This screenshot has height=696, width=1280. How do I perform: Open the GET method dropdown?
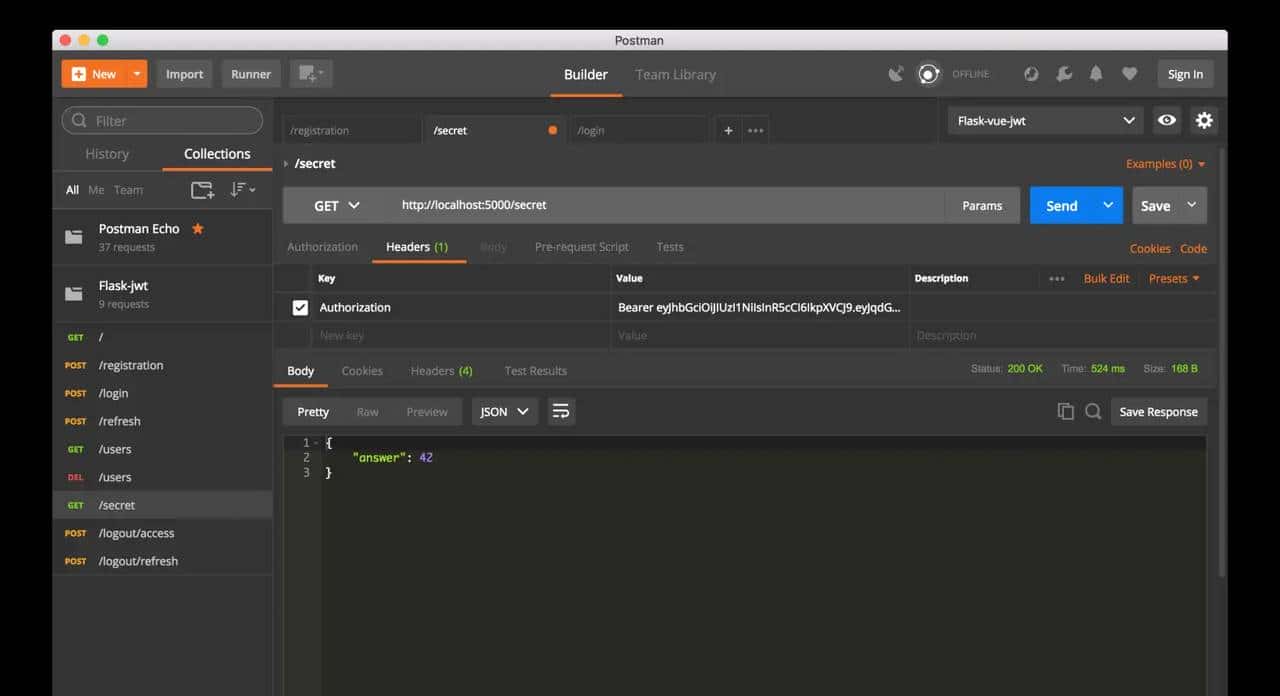(x=336, y=205)
